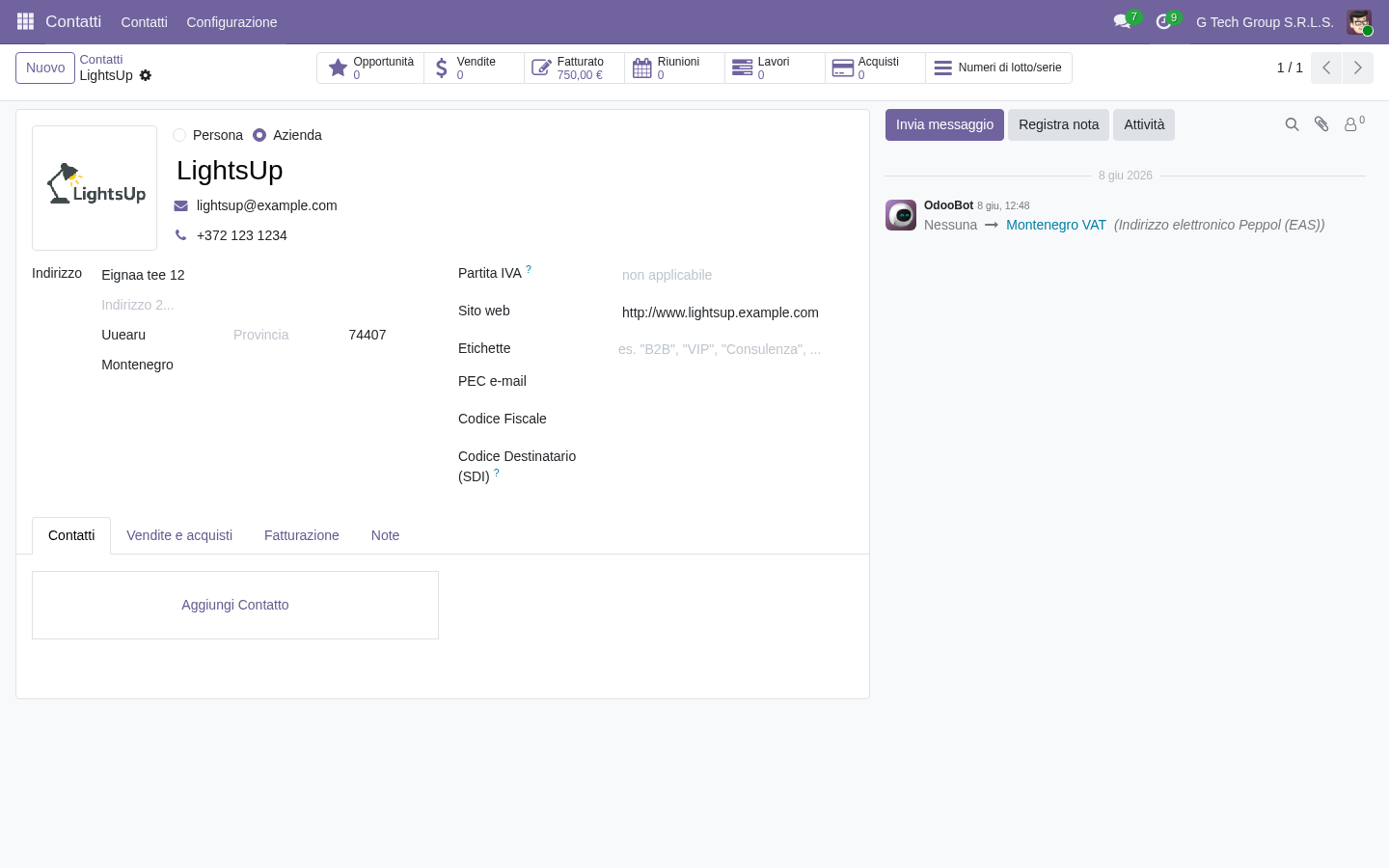This screenshot has width=1389, height=868.
Task: Open Riunioni calendar stat button
Action: (x=675, y=68)
